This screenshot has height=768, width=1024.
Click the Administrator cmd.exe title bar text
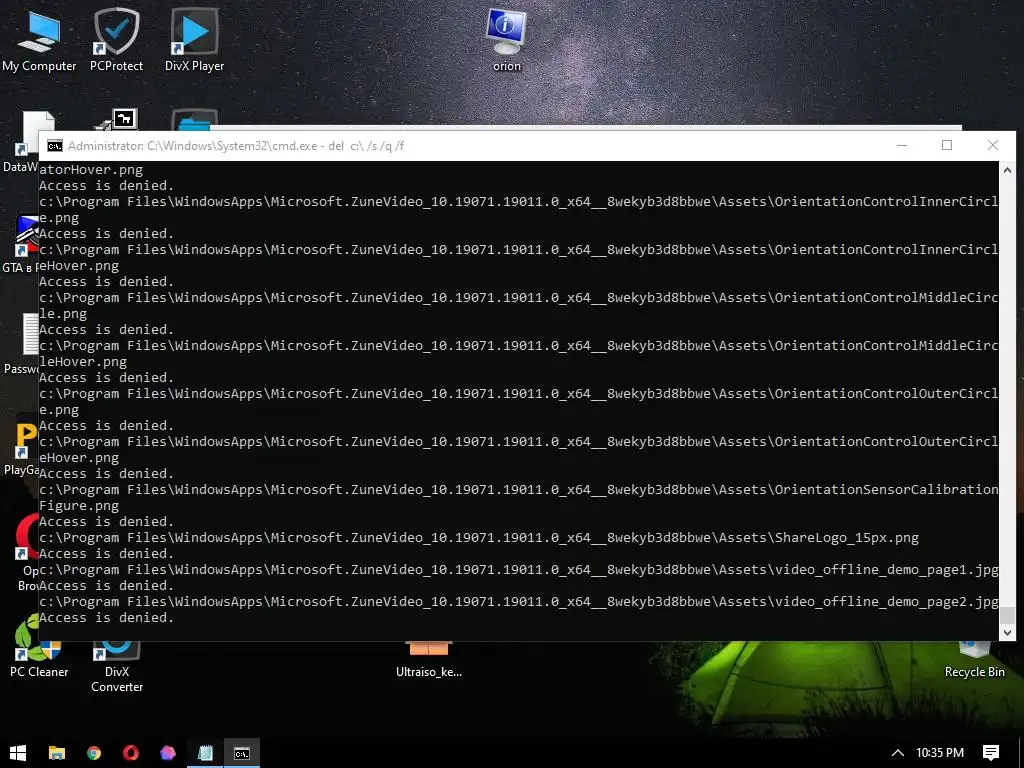point(236,146)
